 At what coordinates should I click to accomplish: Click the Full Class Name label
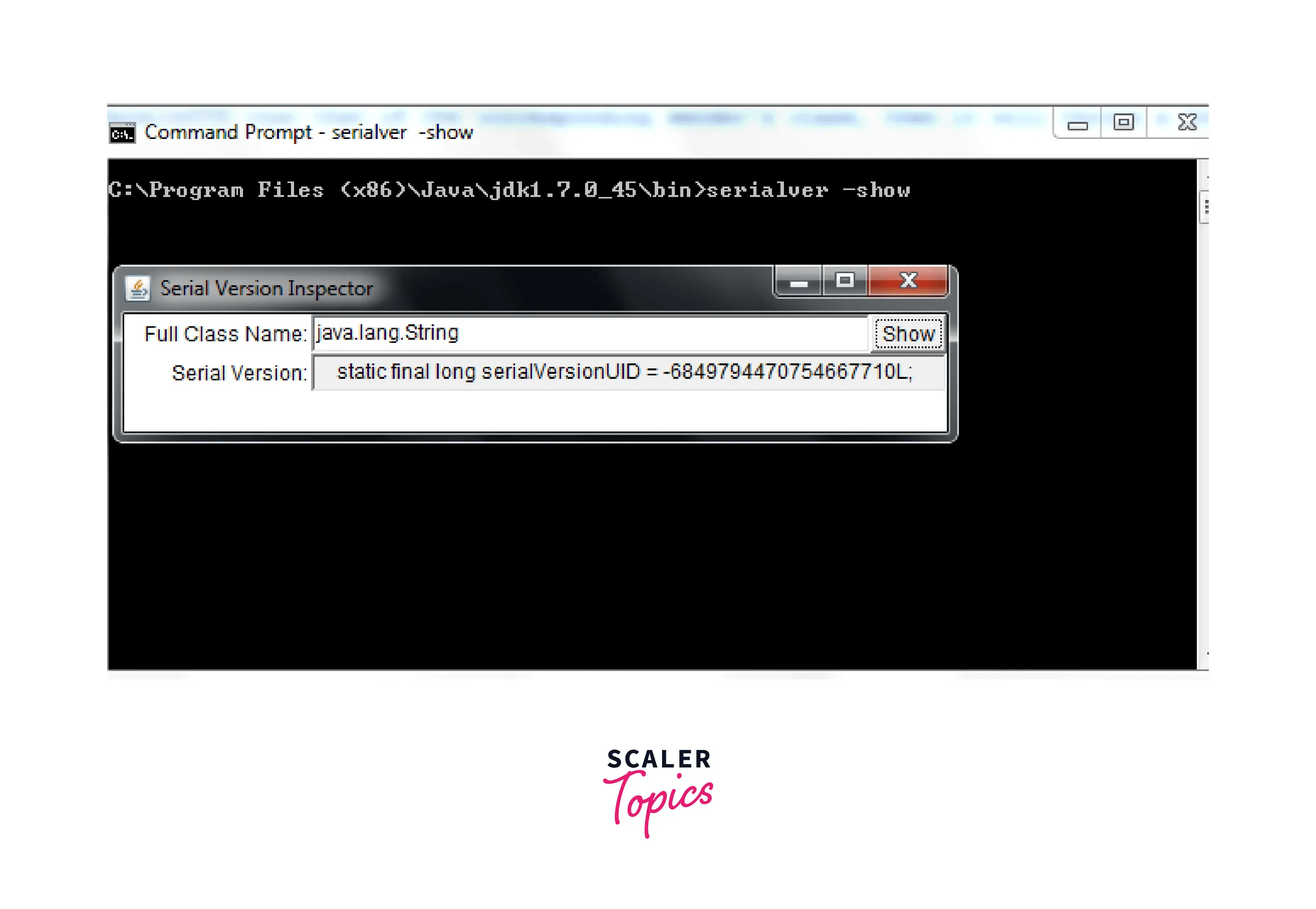(226, 334)
